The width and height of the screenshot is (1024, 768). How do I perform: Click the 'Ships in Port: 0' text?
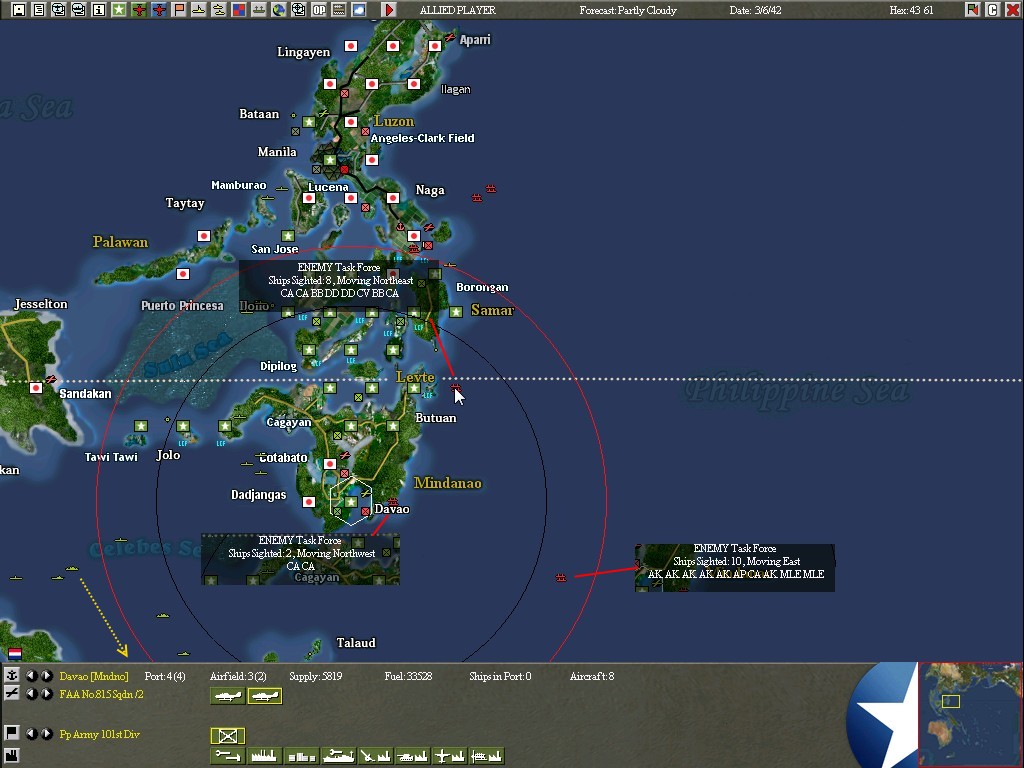pyautogui.click(x=500, y=677)
